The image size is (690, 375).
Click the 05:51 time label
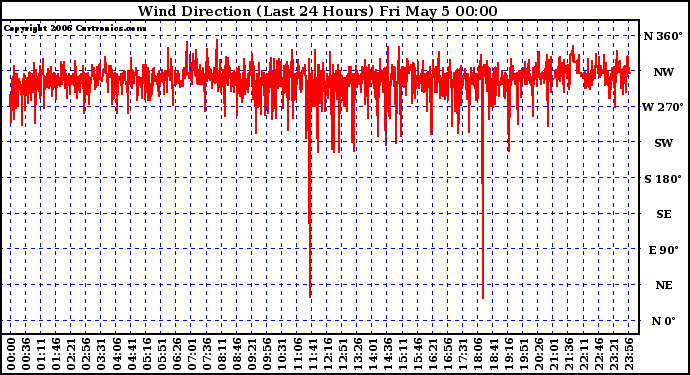161,354
